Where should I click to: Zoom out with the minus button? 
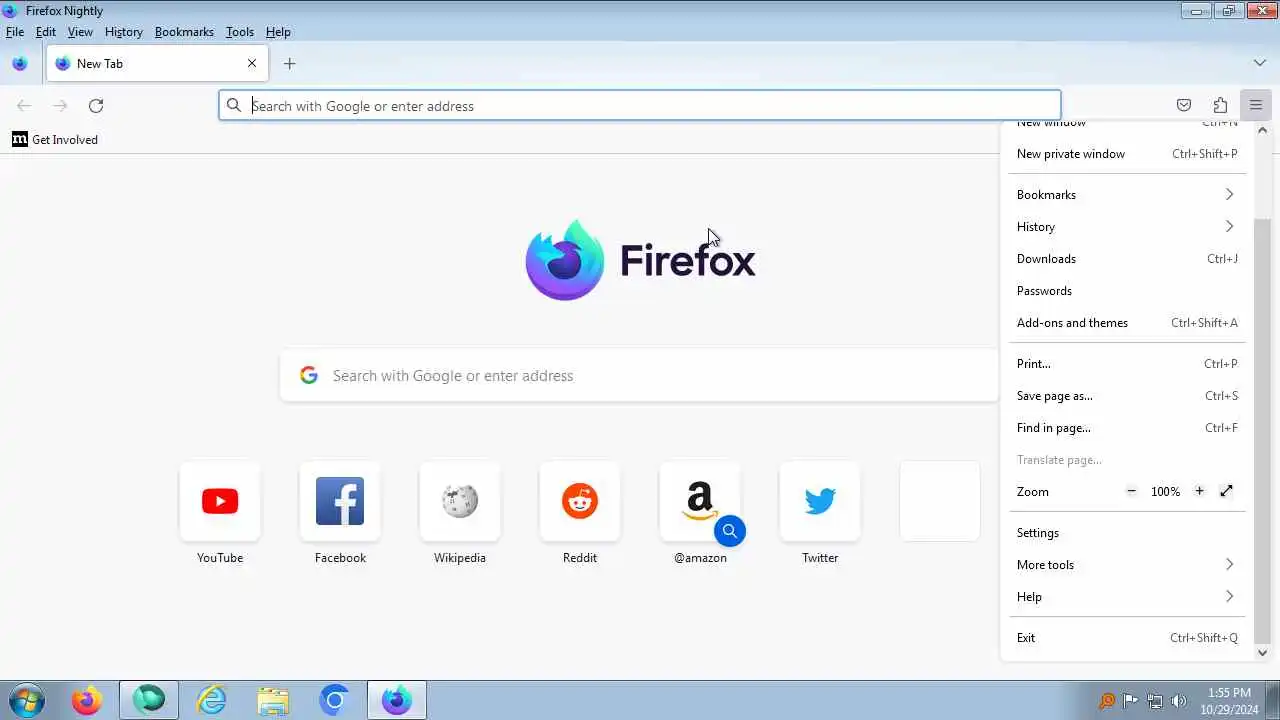(x=1132, y=491)
